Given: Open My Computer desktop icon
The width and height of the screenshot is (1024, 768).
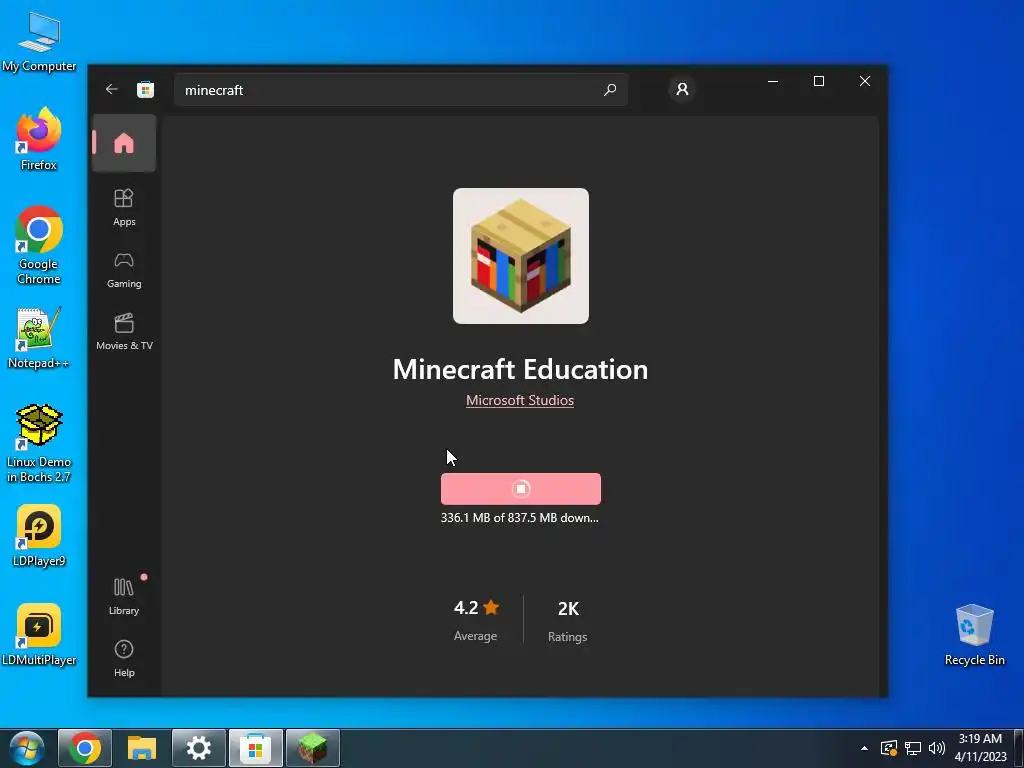Looking at the screenshot, I should [x=39, y=42].
